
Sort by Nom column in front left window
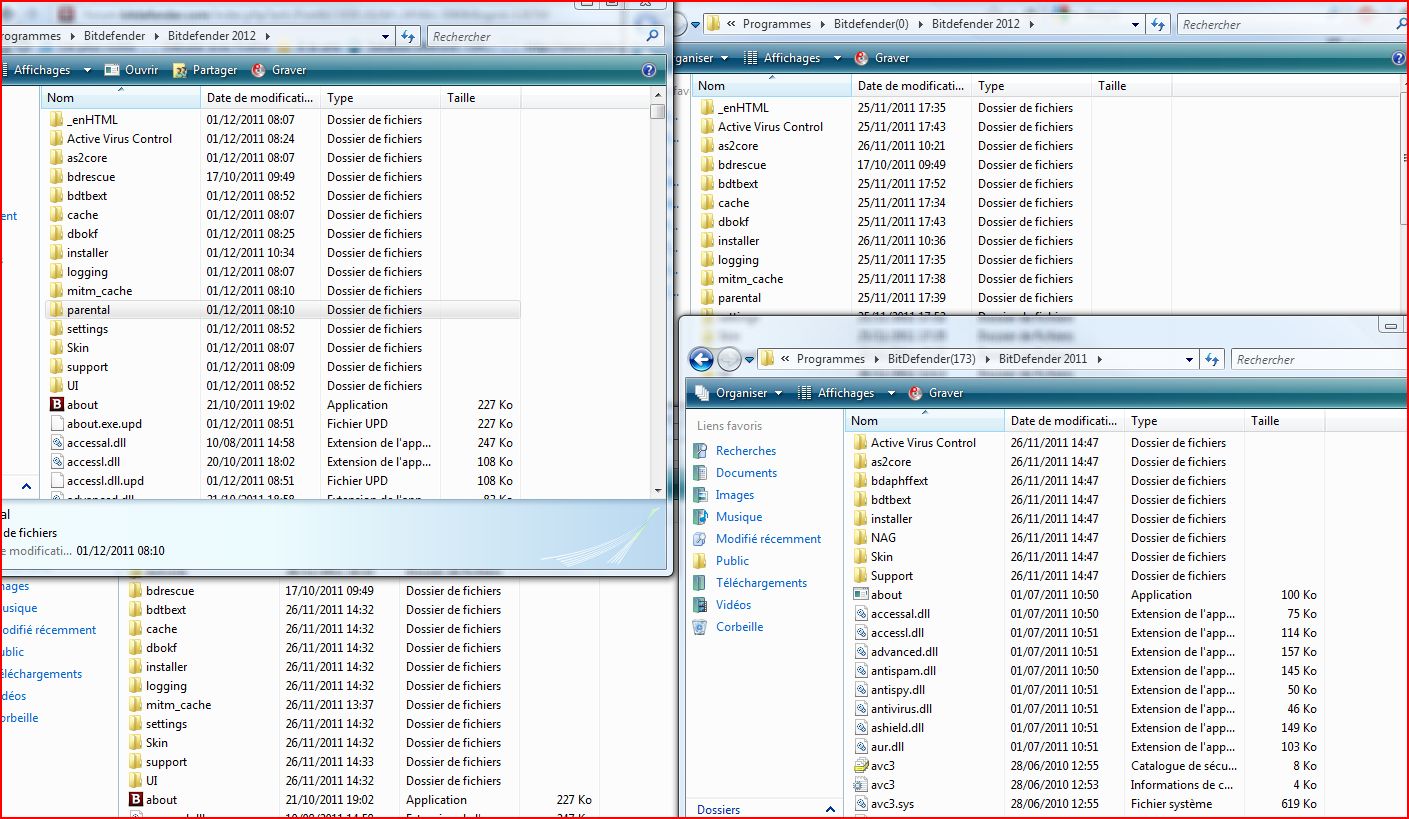pos(122,98)
